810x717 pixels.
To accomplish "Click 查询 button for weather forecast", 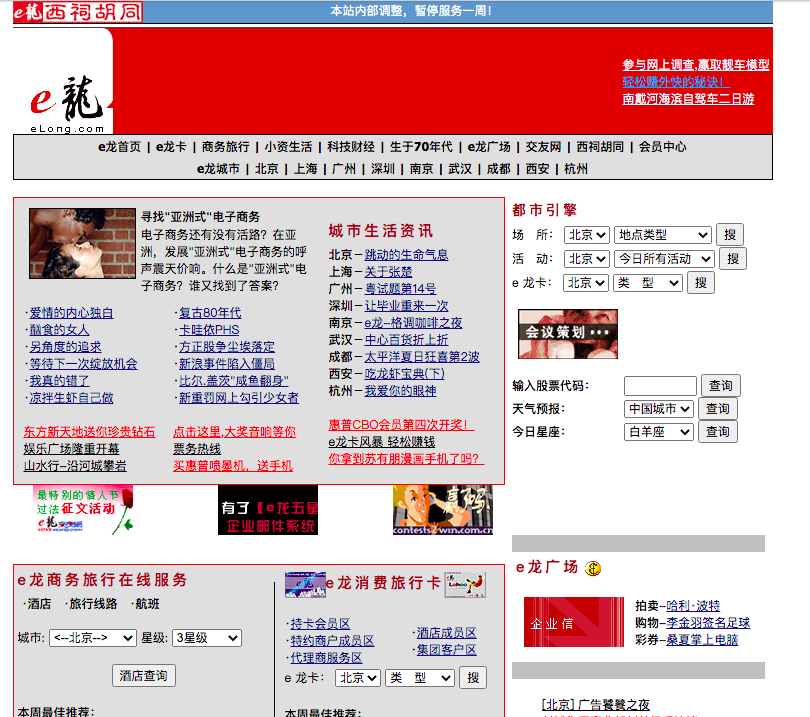I will 718,409.
